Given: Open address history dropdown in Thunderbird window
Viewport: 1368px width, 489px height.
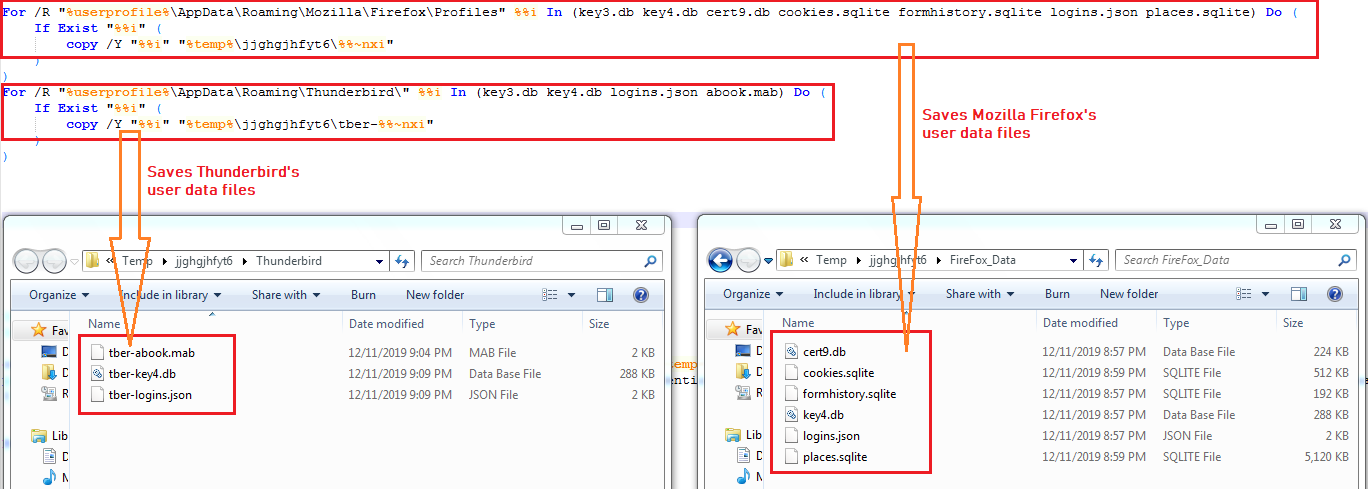Looking at the screenshot, I should click(379, 261).
